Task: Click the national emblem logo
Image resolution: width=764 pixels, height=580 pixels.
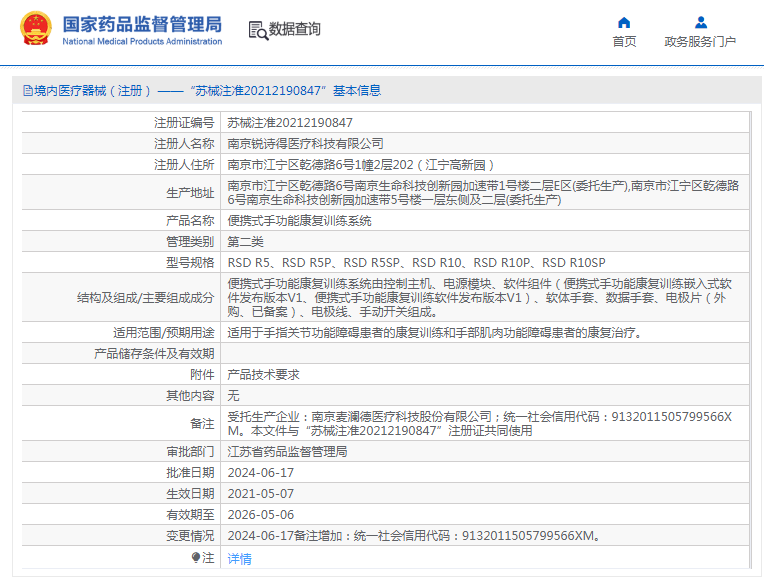Action: pos(36,29)
